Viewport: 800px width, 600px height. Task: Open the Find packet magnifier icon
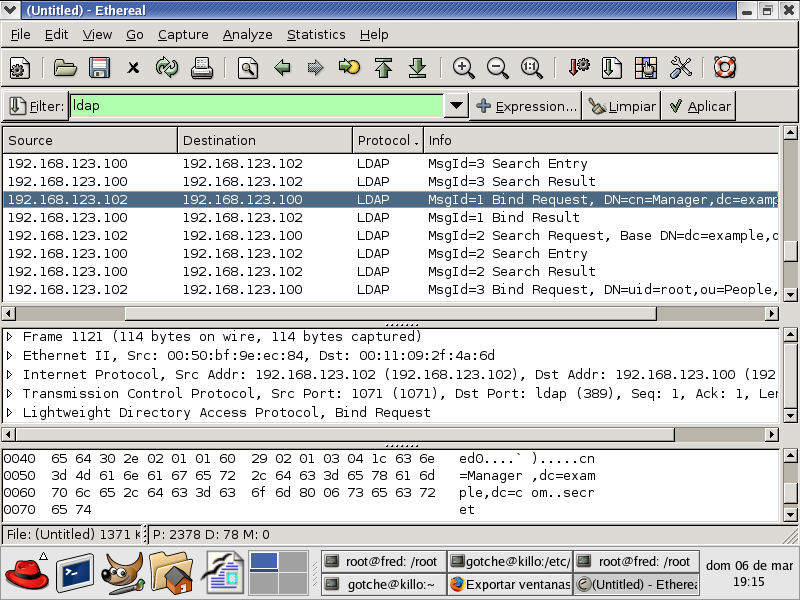click(x=248, y=67)
